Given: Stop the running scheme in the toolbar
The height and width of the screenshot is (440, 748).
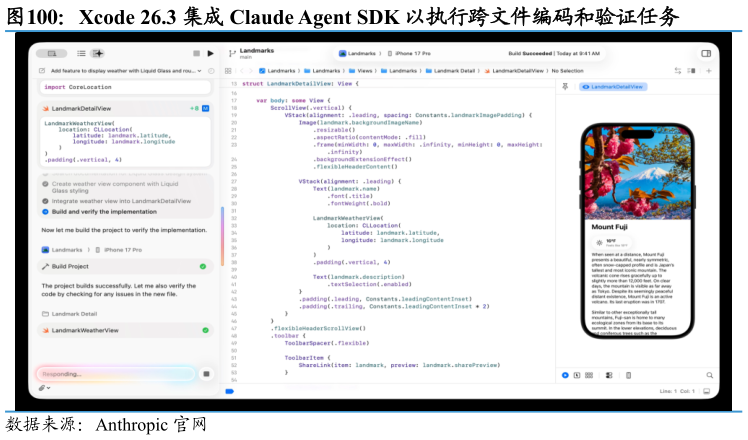Looking at the screenshot, I should [196, 53].
